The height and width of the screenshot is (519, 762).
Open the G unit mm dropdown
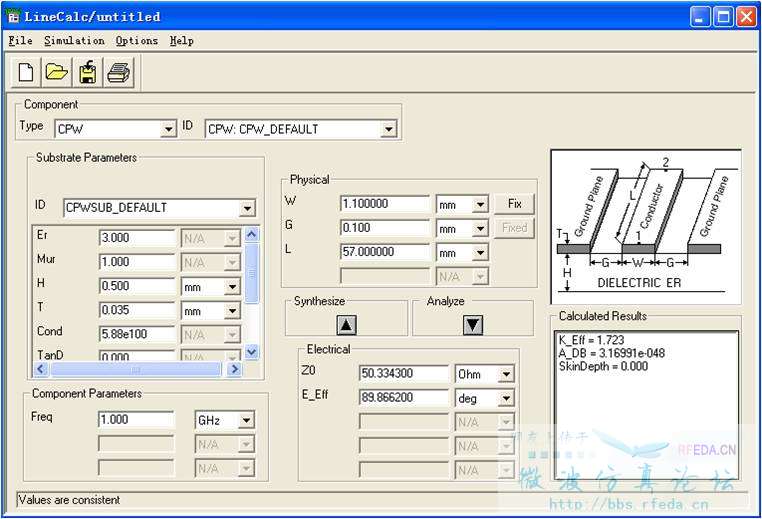click(x=480, y=228)
